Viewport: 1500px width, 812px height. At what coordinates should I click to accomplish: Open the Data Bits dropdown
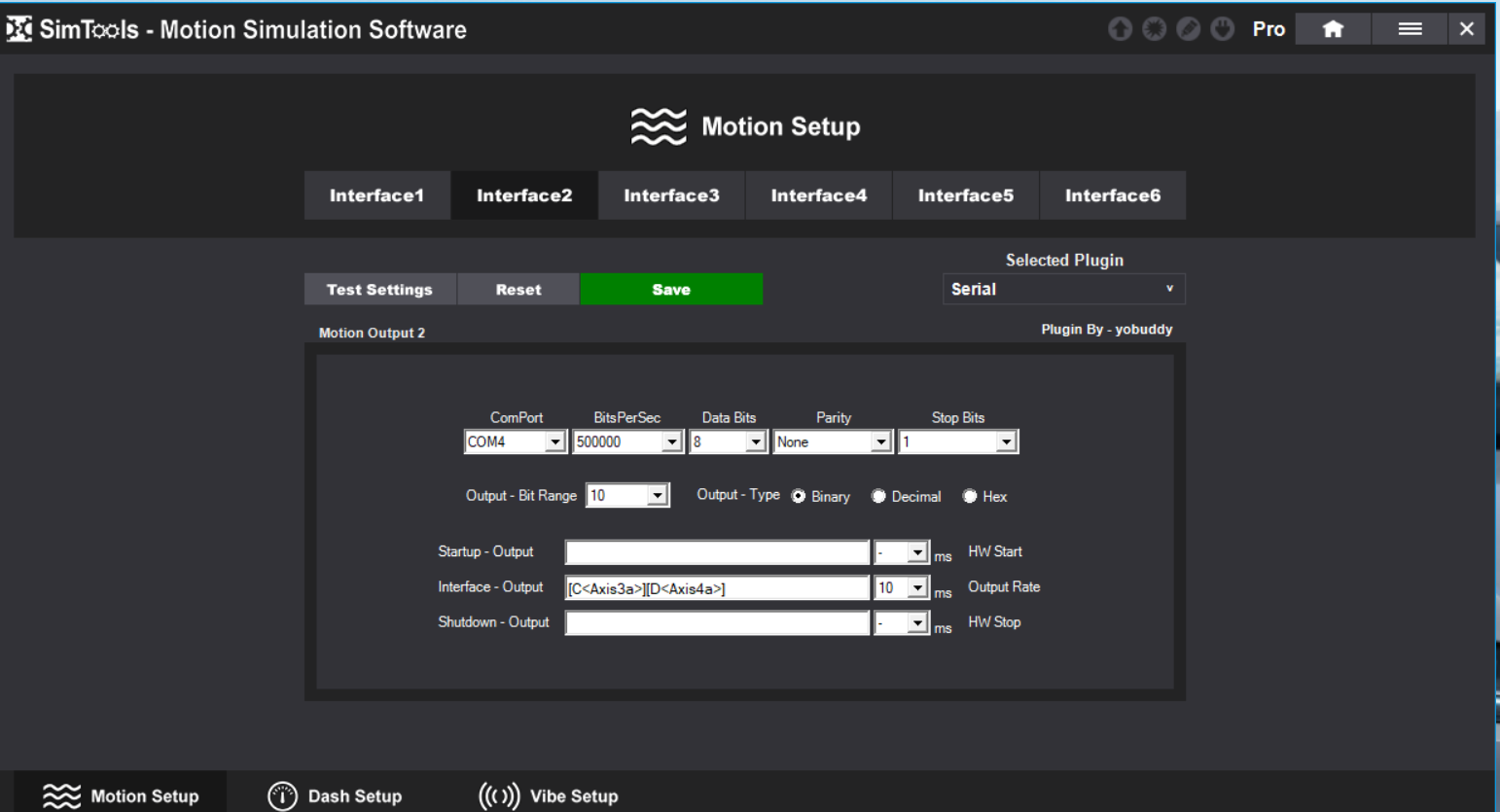(728, 441)
